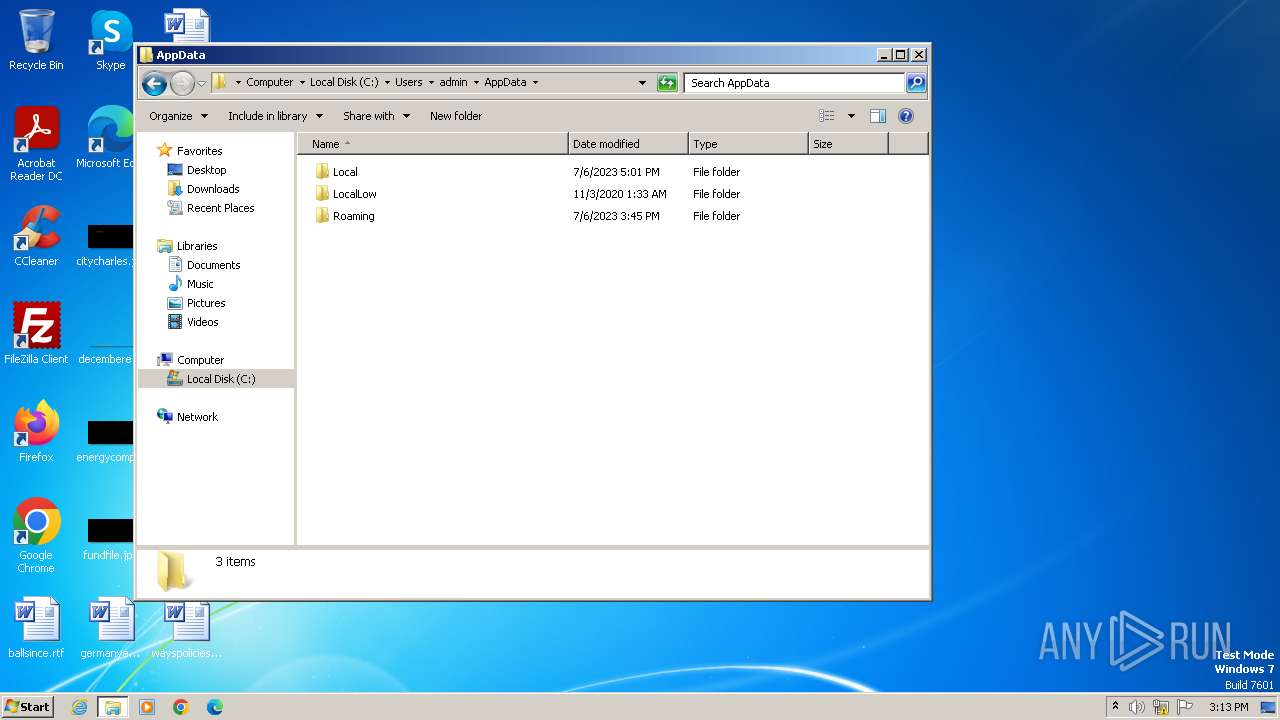1280x720 pixels.
Task: Change your view icon button
Action: tap(827, 116)
